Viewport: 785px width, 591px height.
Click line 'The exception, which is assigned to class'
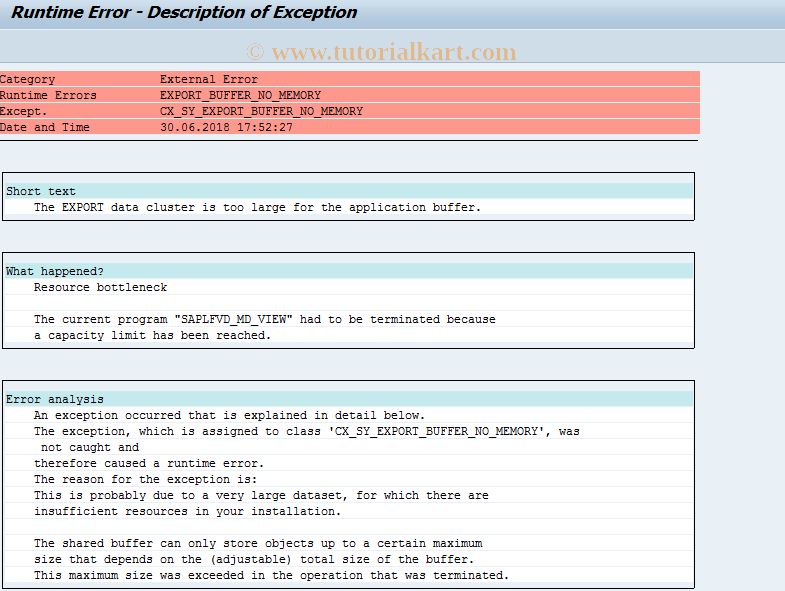coord(306,432)
